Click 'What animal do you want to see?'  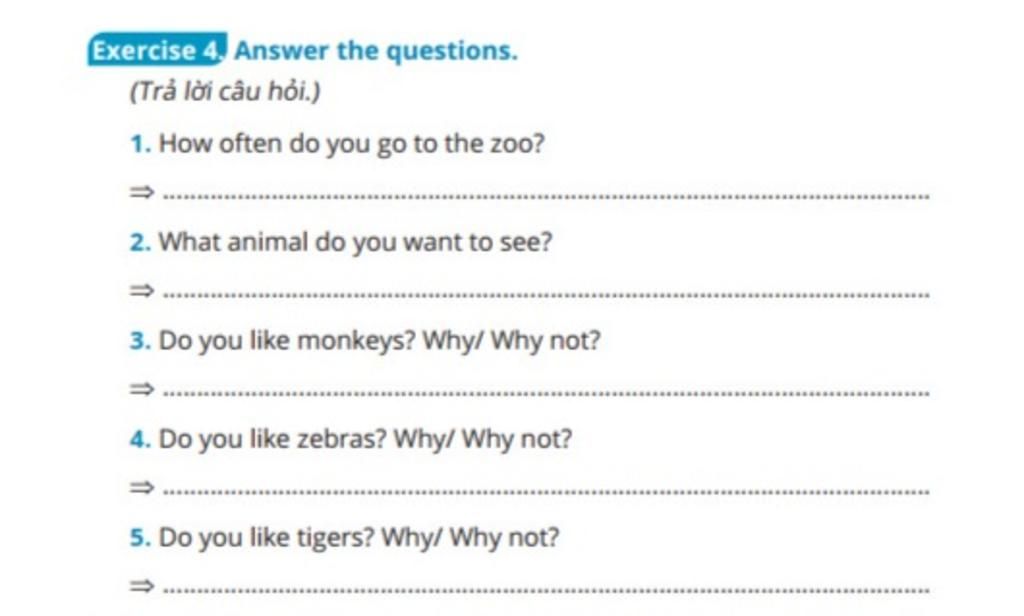point(355,243)
